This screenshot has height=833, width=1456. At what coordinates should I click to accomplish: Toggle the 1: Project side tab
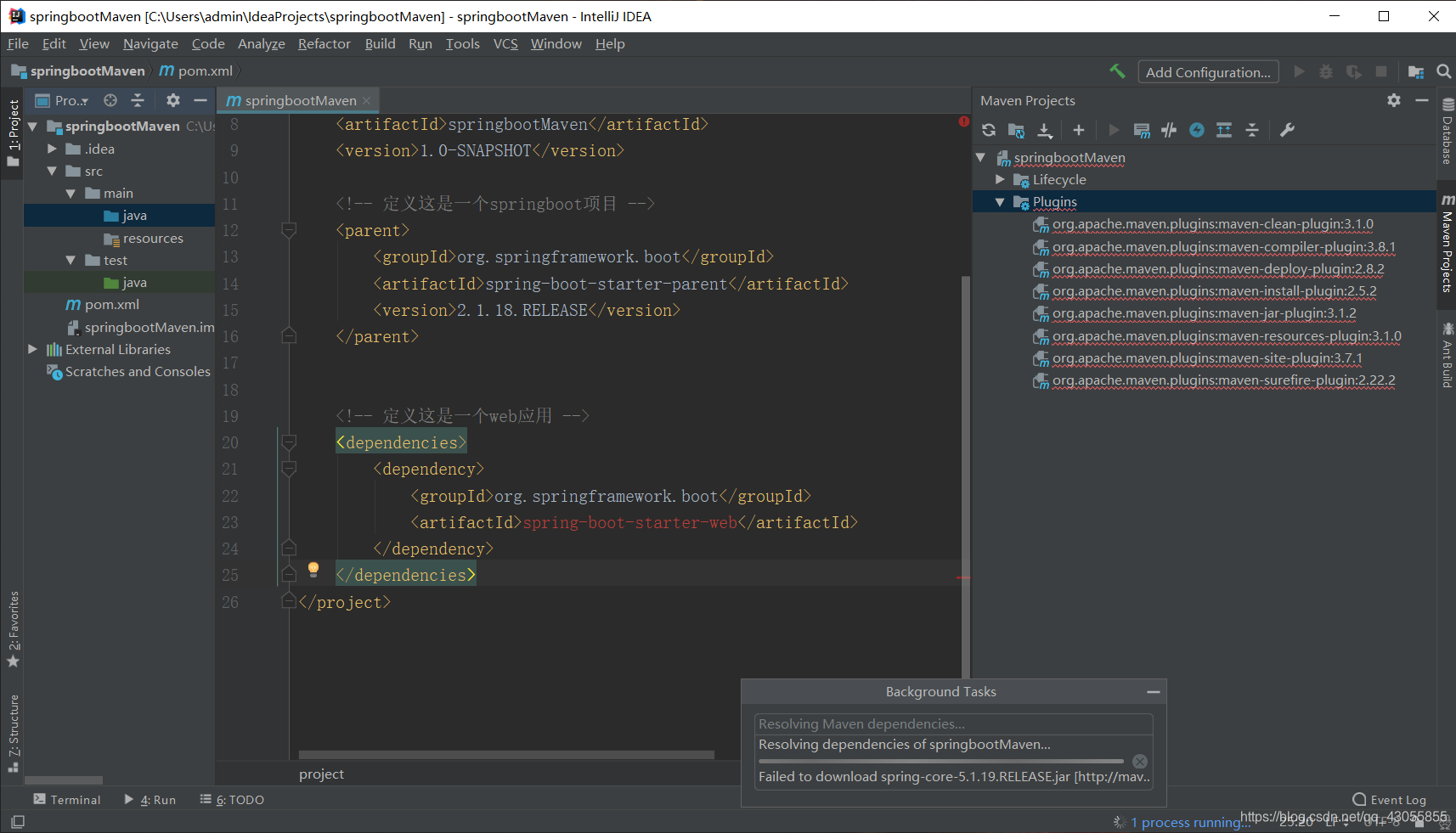tap(13, 132)
